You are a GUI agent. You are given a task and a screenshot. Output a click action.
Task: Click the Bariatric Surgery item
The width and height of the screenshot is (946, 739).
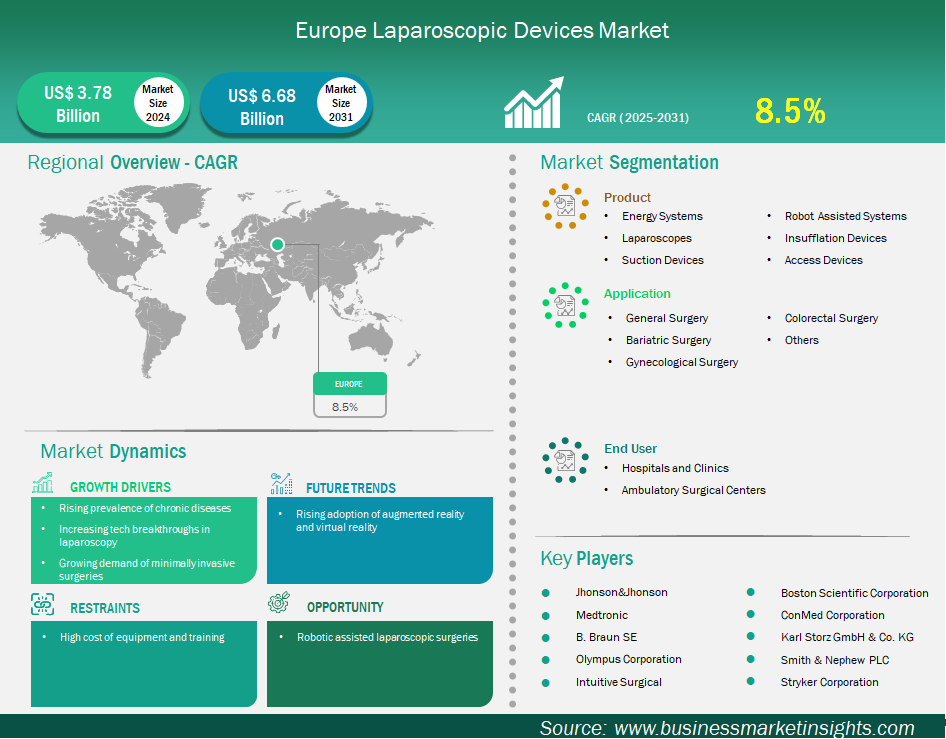point(668,340)
